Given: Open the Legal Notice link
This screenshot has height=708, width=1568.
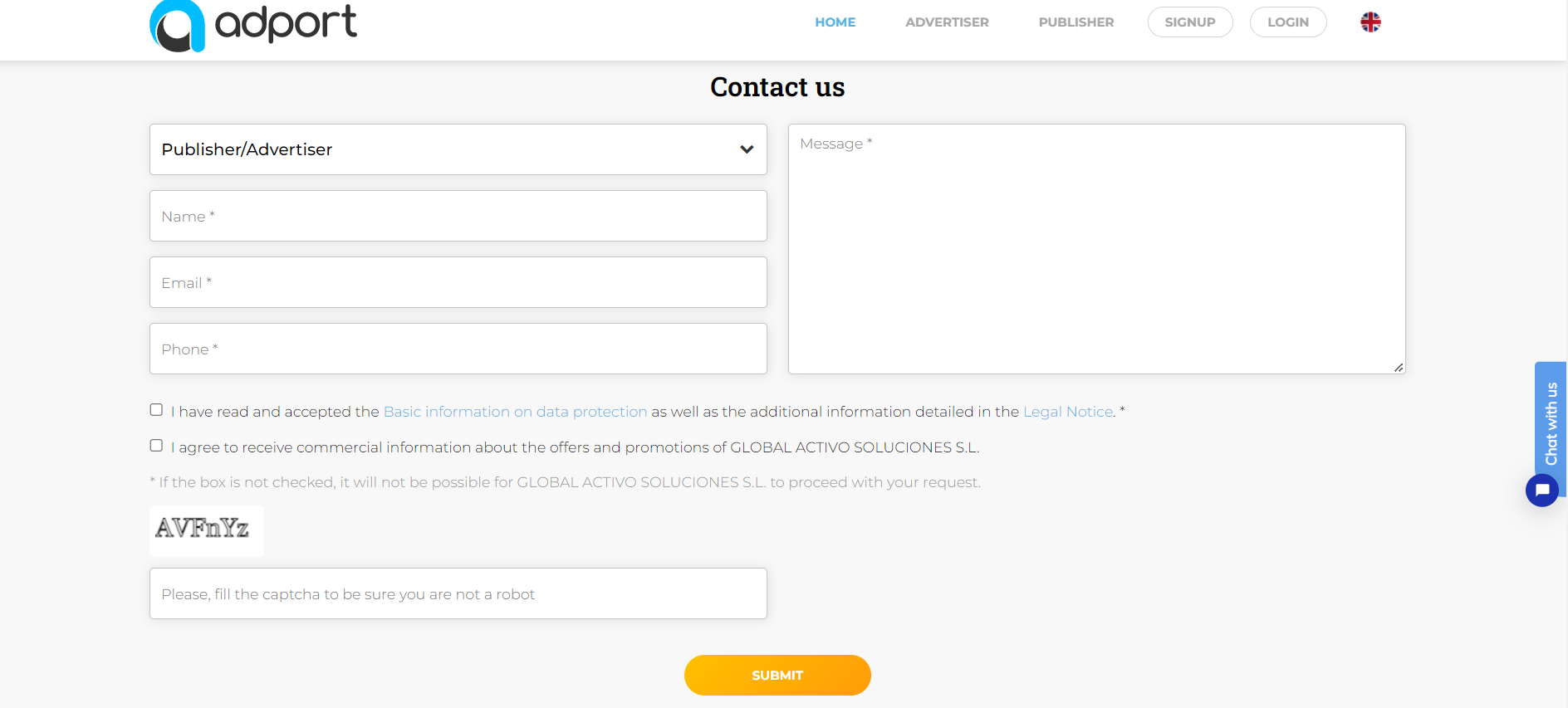Looking at the screenshot, I should (x=1067, y=412).
